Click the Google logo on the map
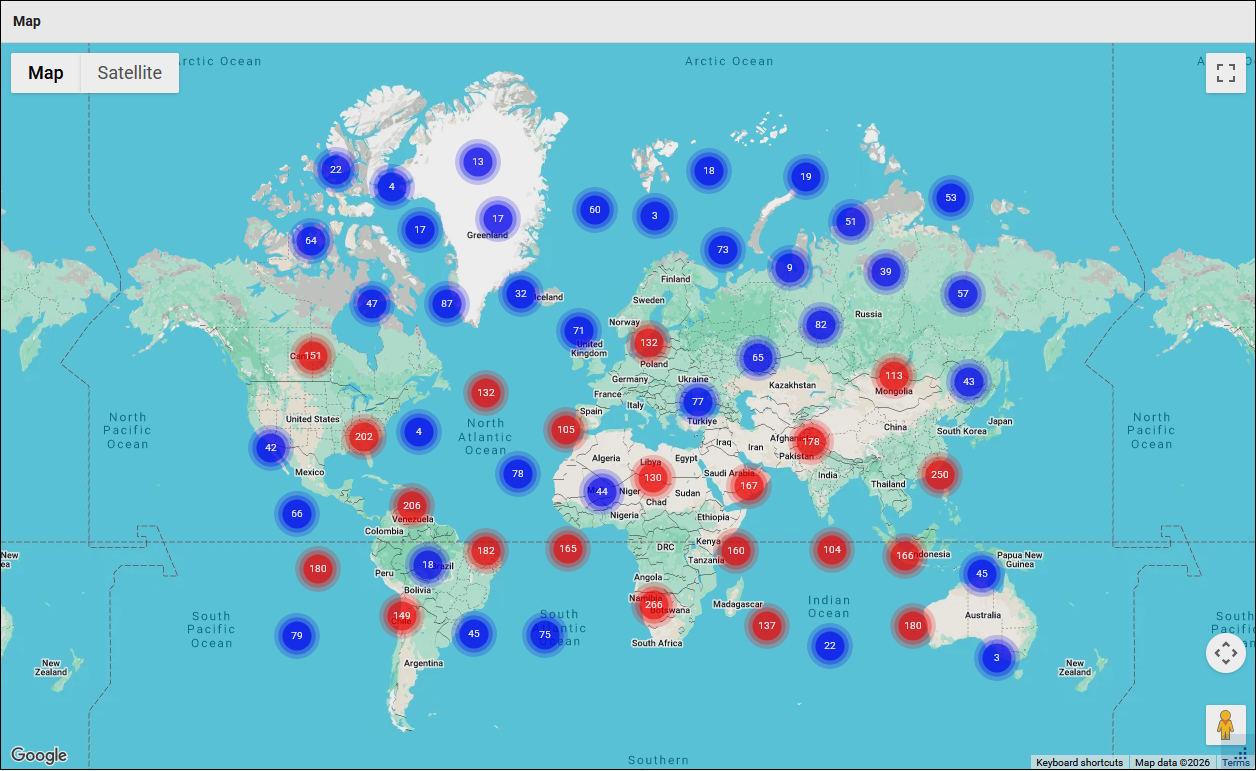The image size is (1256, 771). [x=39, y=755]
